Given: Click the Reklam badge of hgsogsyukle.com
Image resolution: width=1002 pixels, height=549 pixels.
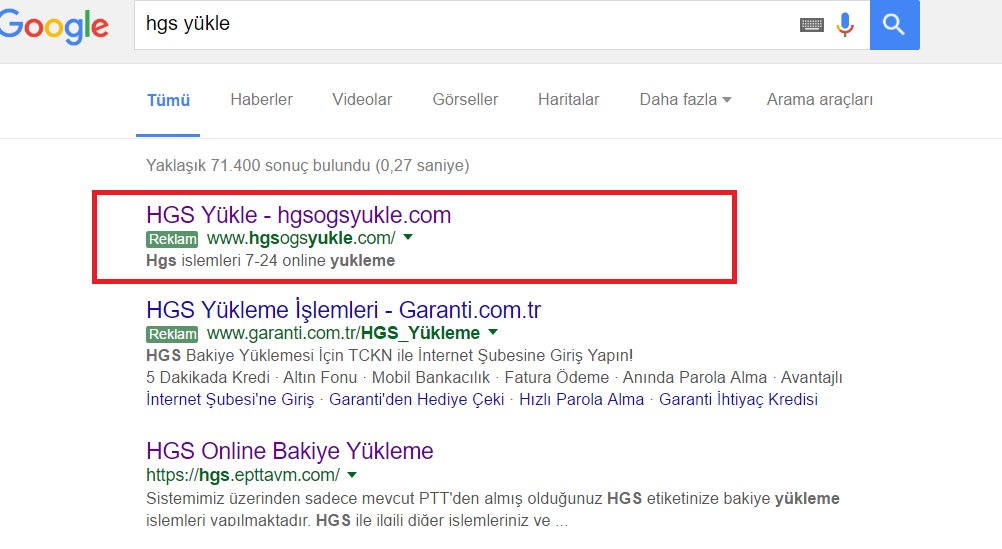Looking at the screenshot, I should (173, 239).
